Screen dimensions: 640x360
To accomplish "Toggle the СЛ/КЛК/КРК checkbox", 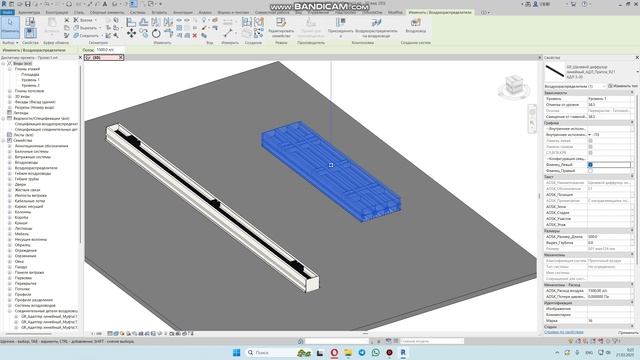I will 590,153.
